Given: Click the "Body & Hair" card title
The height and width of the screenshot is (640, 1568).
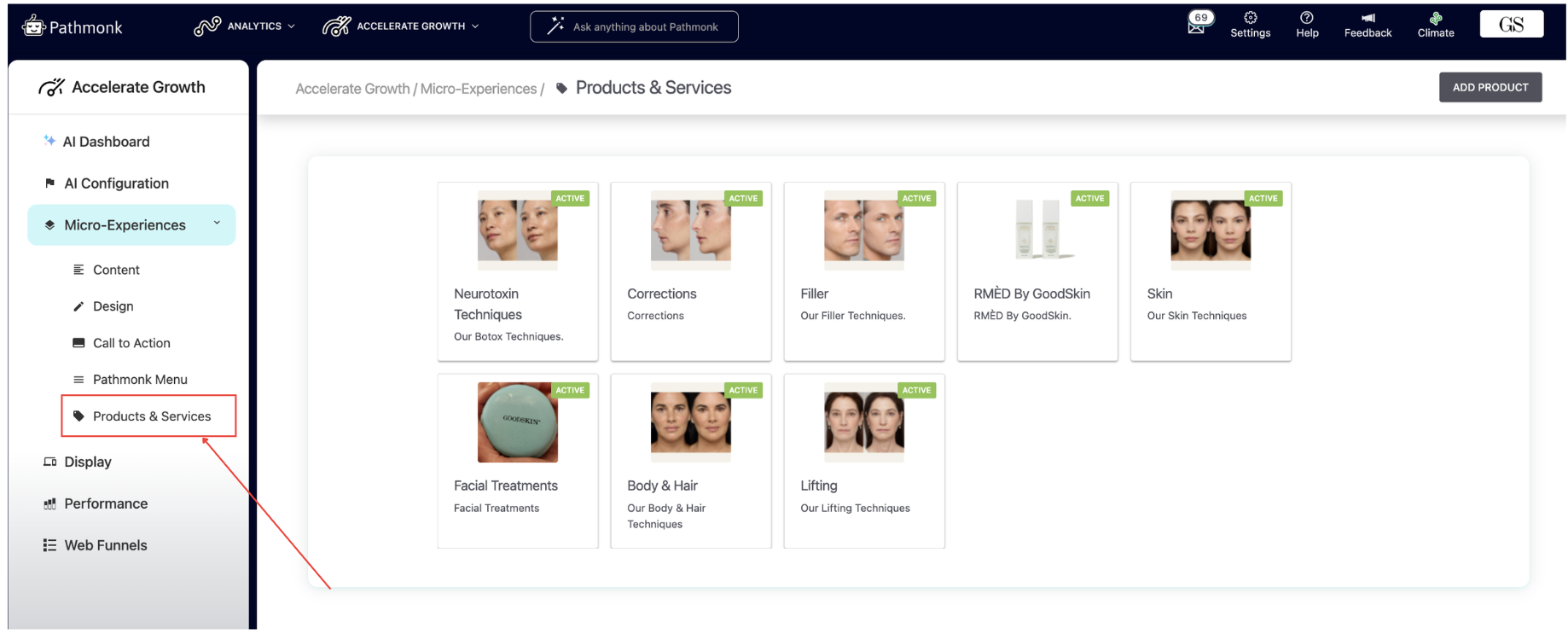Looking at the screenshot, I should coord(662,486).
